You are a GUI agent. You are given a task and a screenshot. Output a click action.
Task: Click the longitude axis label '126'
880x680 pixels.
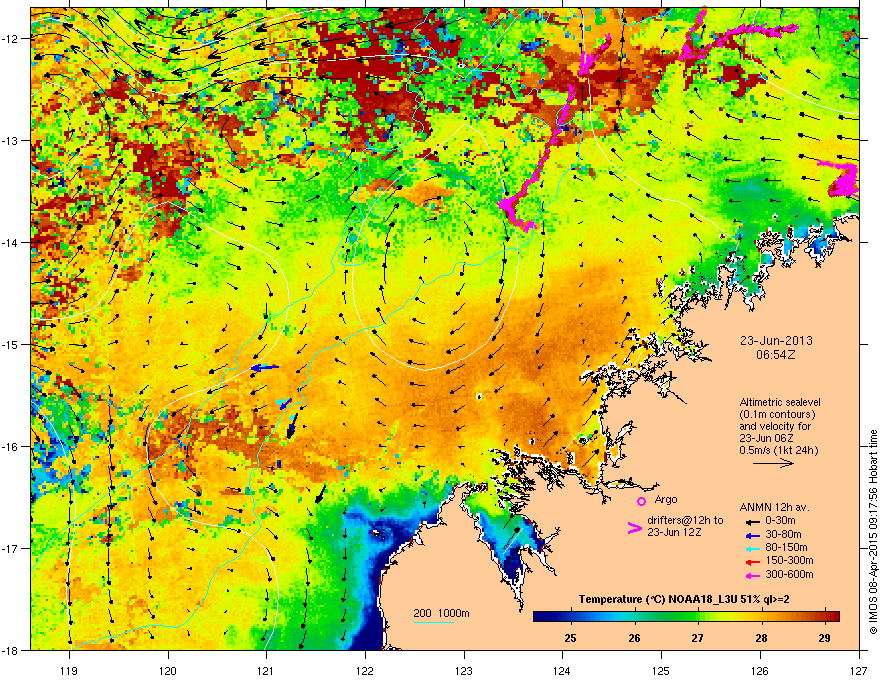point(760,670)
